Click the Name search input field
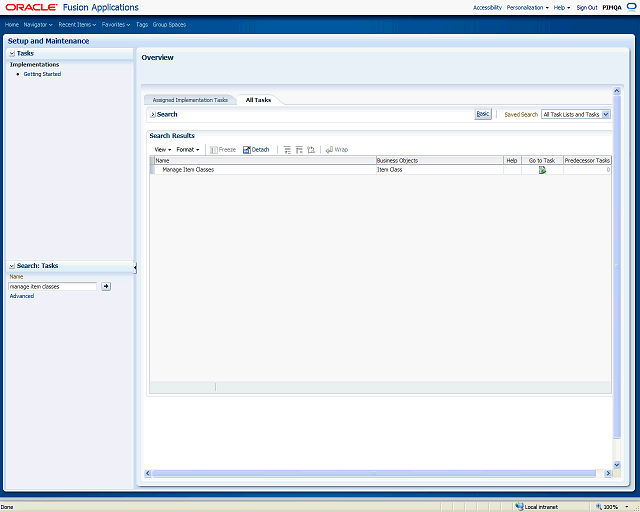This screenshot has height=512, width=640. coord(52,286)
